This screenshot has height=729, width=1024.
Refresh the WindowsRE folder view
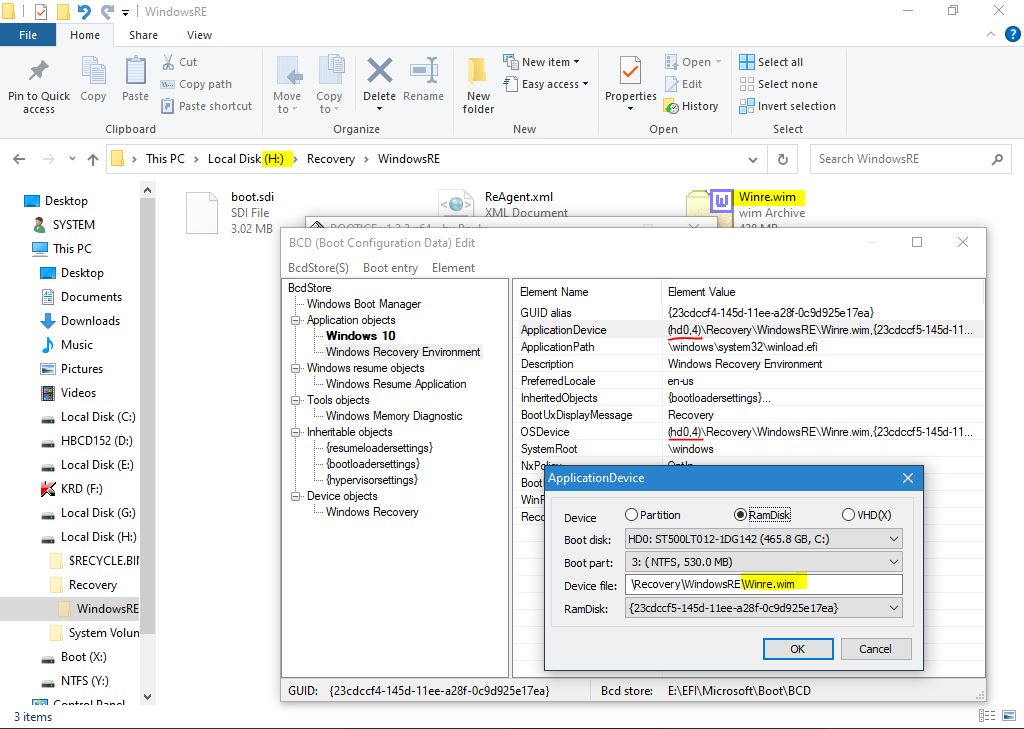click(x=782, y=159)
